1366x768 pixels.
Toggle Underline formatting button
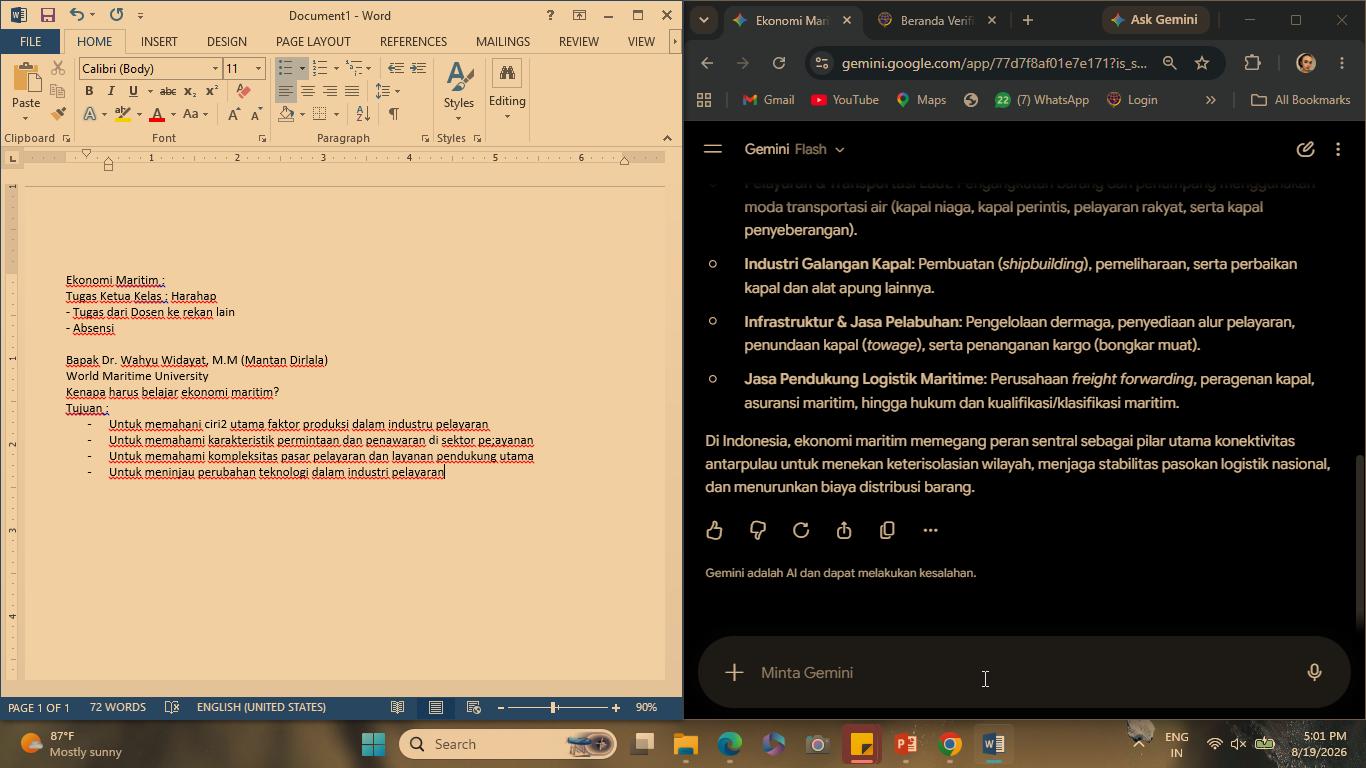[133, 91]
